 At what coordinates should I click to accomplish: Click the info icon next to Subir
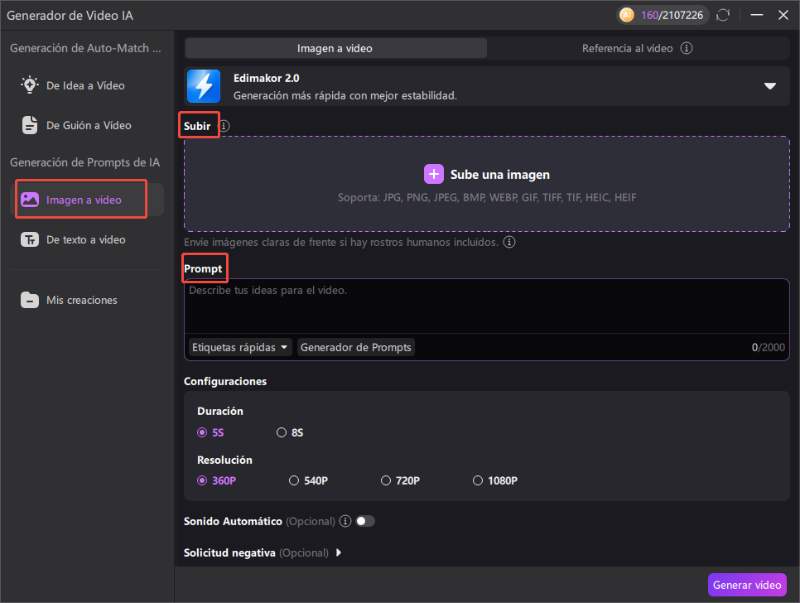(224, 126)
